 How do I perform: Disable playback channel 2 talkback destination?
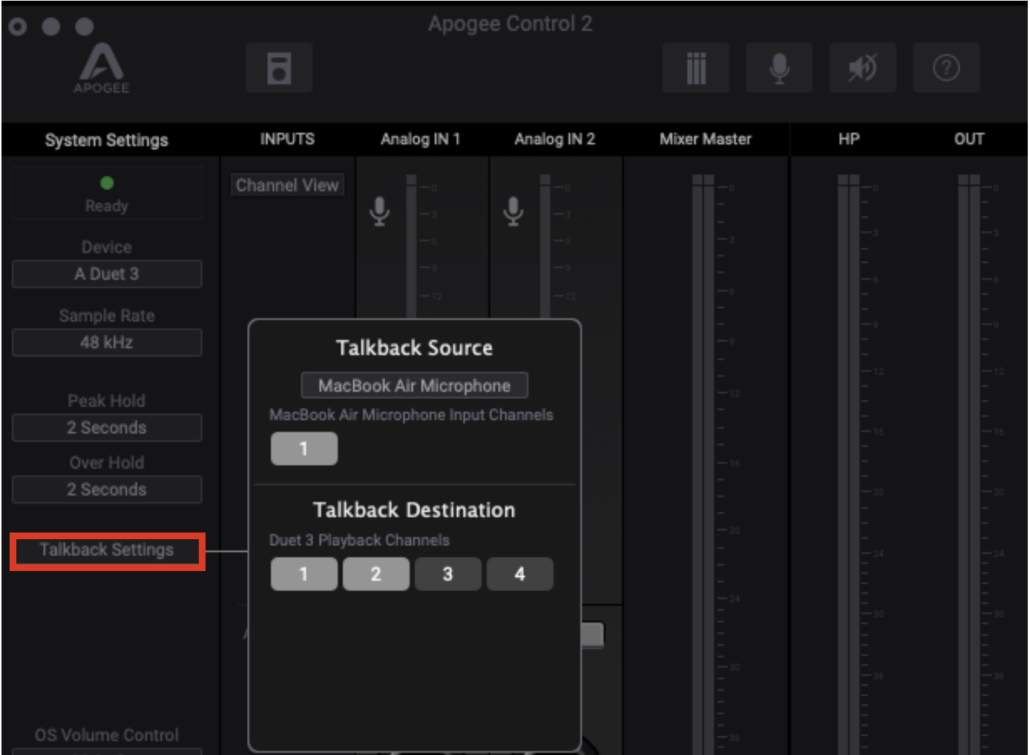pyautogui.click(x=376, y=573)
